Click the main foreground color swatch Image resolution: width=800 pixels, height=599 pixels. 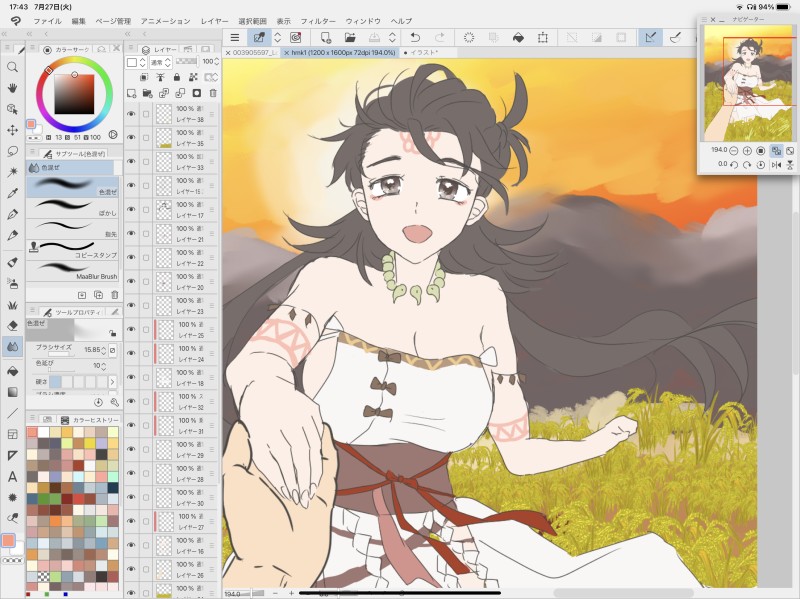(x=9, y=541)
